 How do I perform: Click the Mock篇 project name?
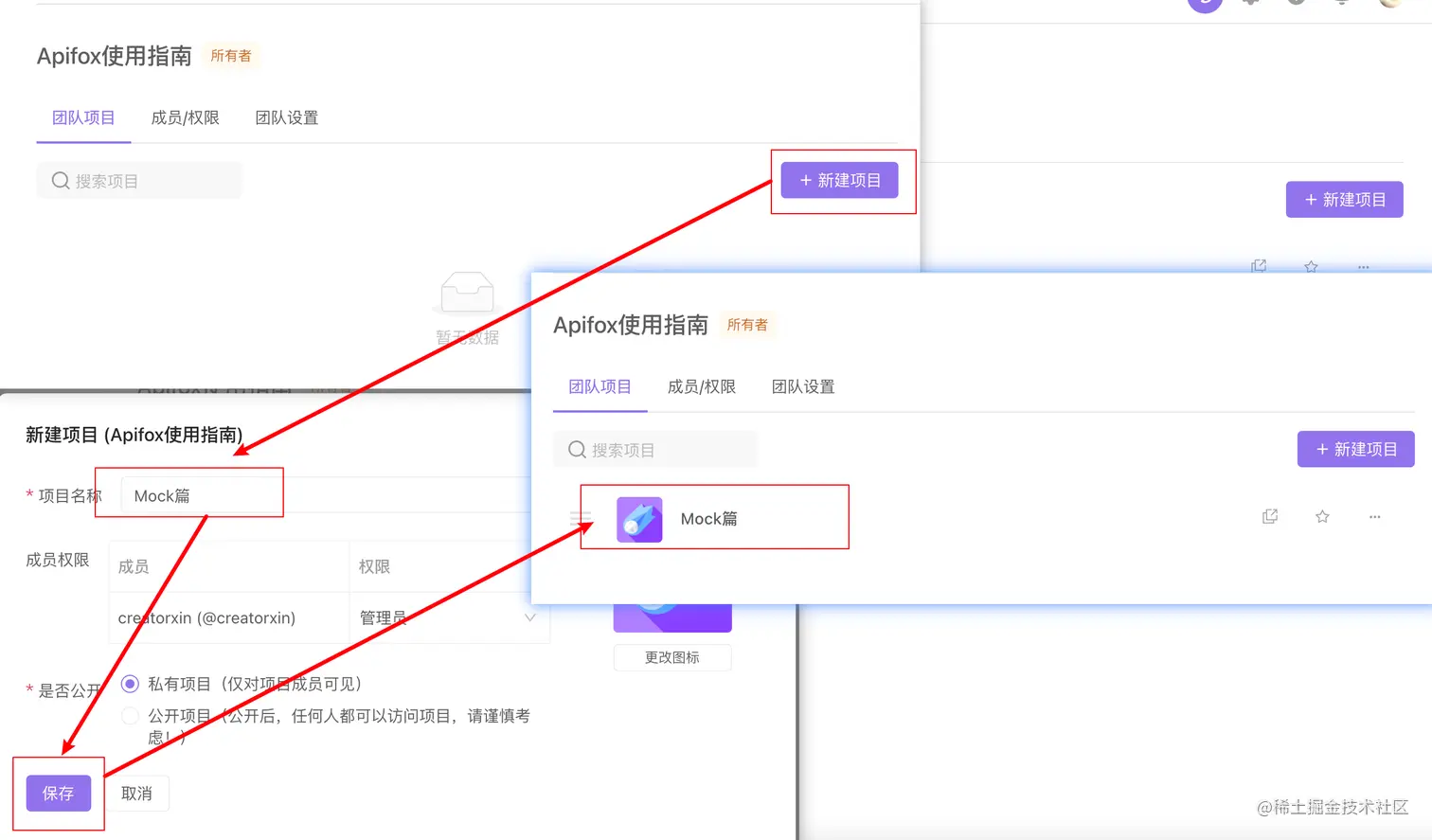(708, 519)
